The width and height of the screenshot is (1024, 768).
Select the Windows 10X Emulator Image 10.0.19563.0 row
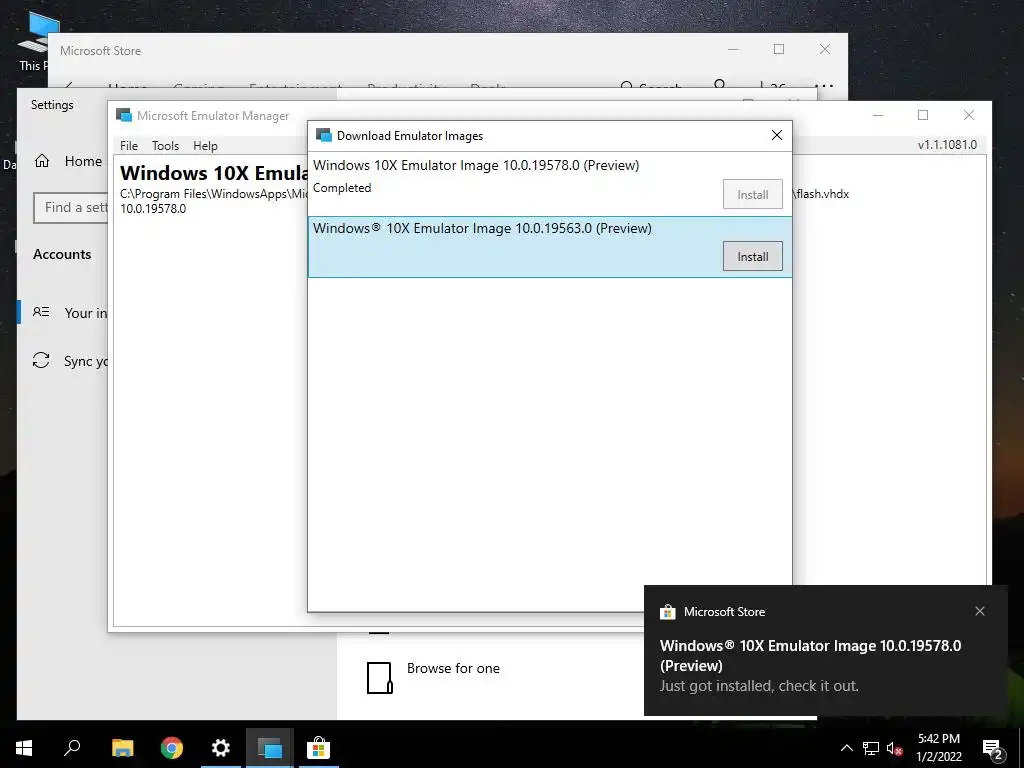click(550, 247)
